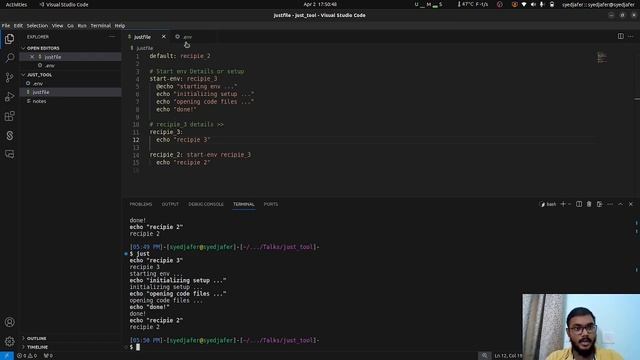This screenshot has height=360, width=640.
Task: Click the zoom icon in status bar
Action: [484, 356]
